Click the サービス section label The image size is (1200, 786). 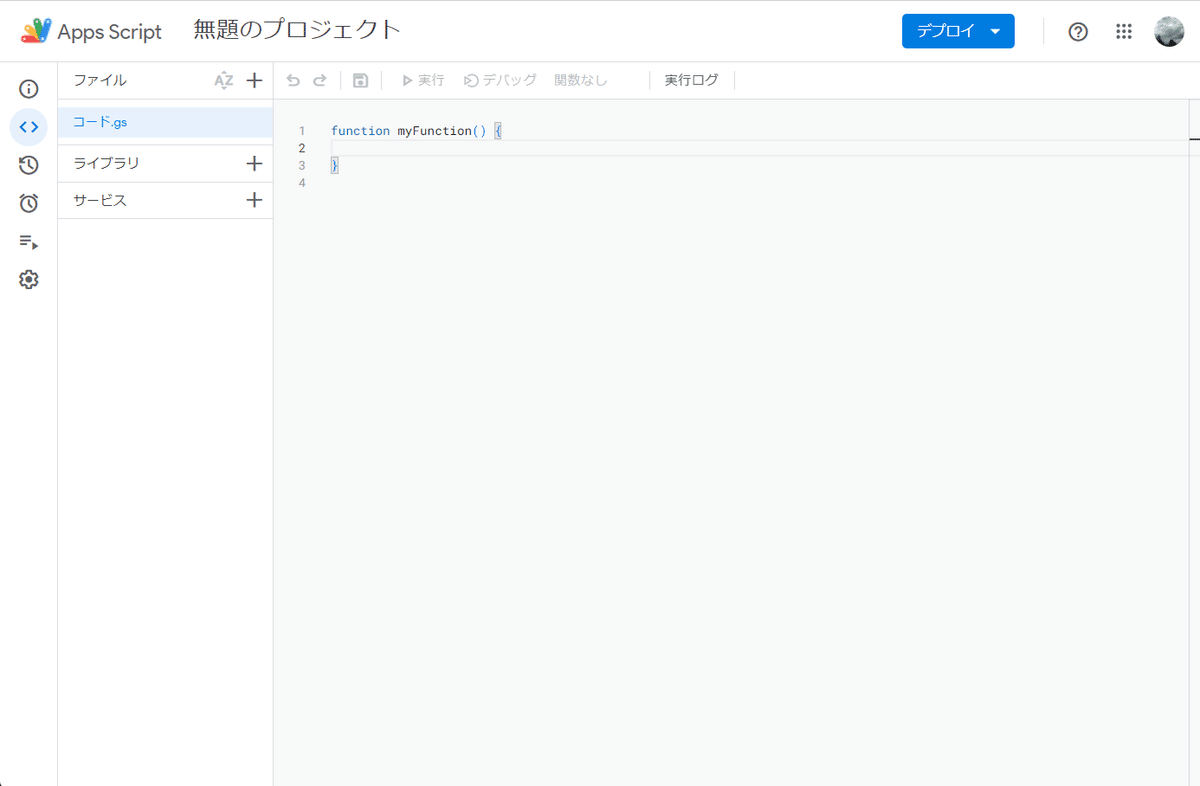pos(100,200)
